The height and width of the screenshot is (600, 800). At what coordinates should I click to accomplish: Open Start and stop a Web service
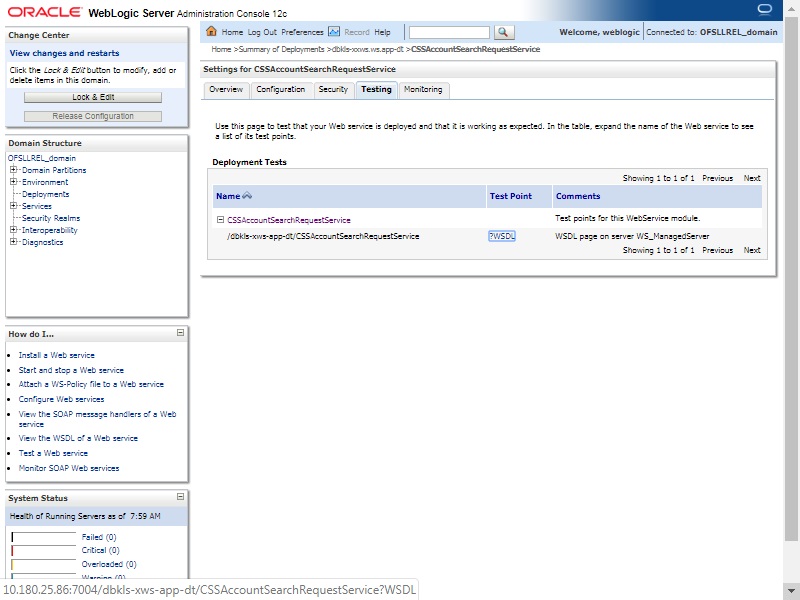[x=71, y=370]
